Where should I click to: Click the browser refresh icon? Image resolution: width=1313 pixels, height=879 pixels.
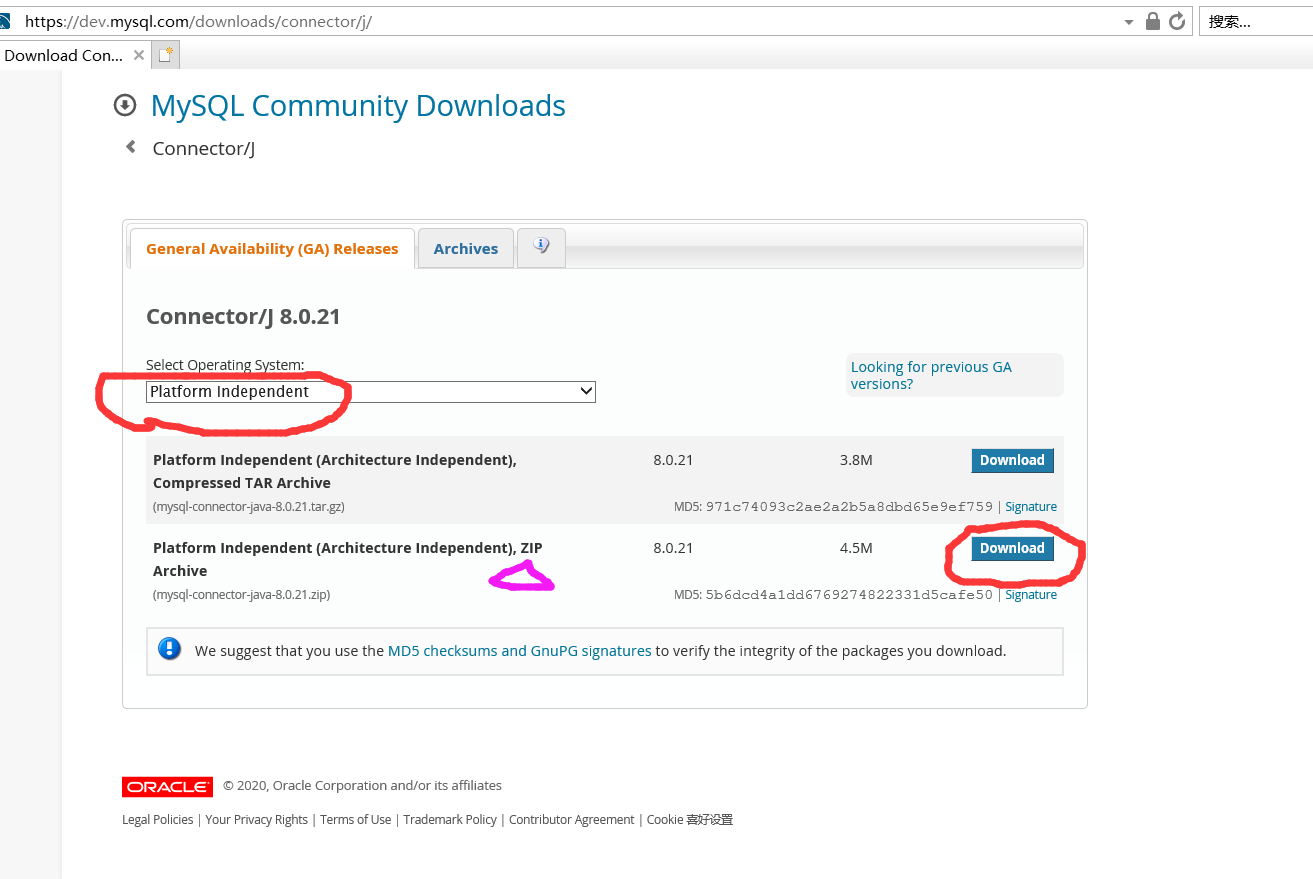[x=1177, y=21]
